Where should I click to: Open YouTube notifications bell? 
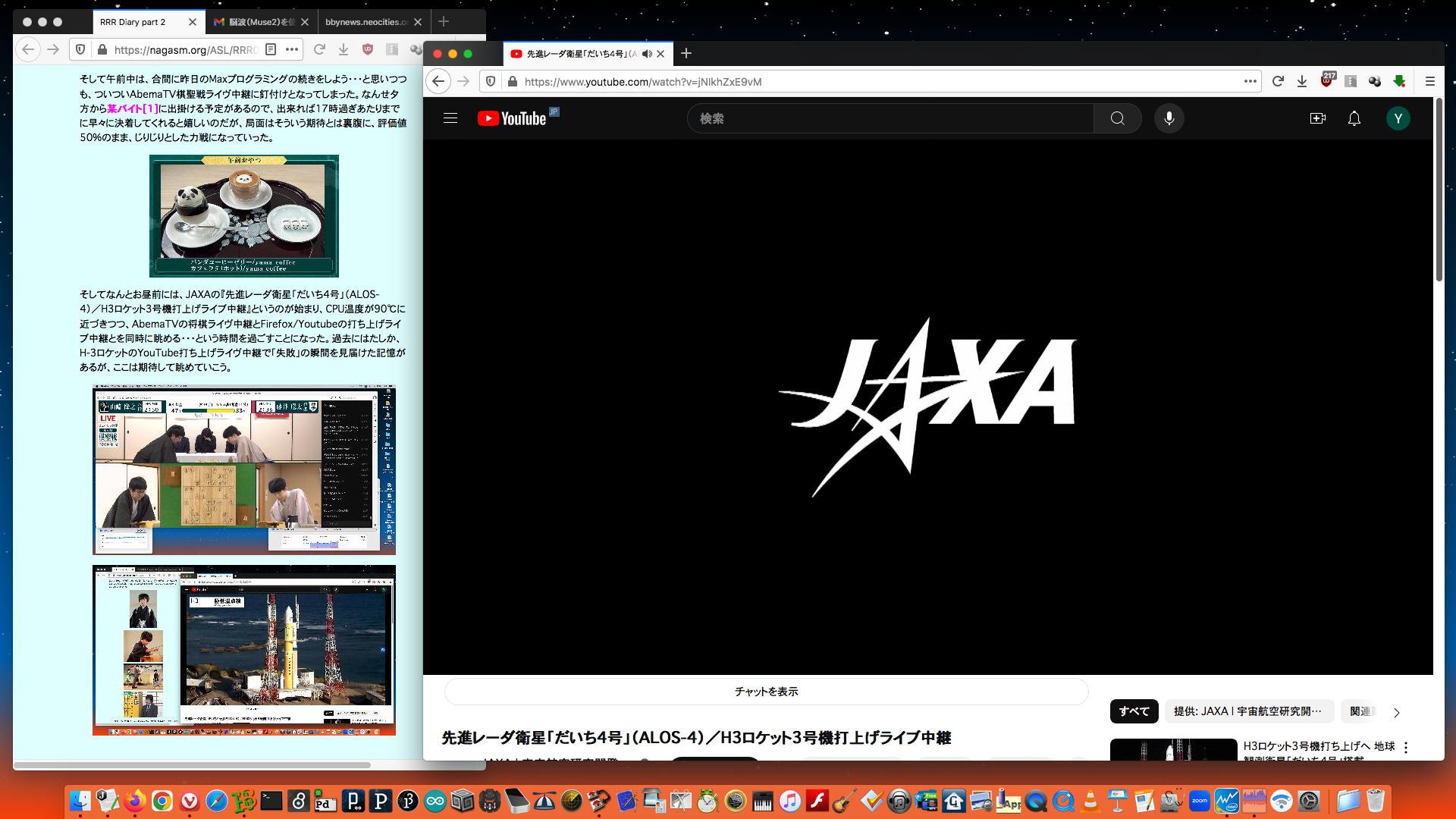tap(1354, 118)
